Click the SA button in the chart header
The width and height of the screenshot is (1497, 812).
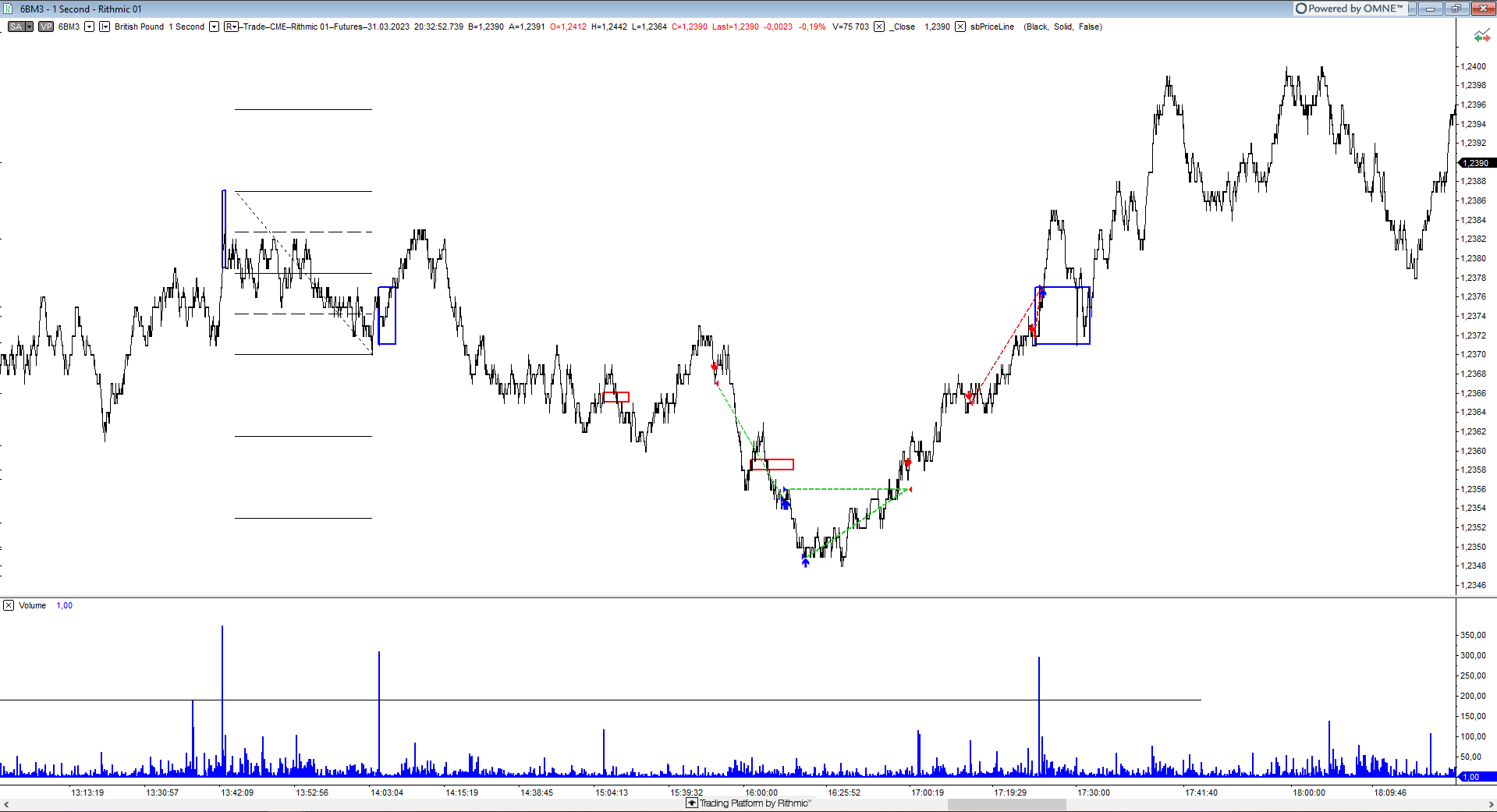[x=16, y=27]
